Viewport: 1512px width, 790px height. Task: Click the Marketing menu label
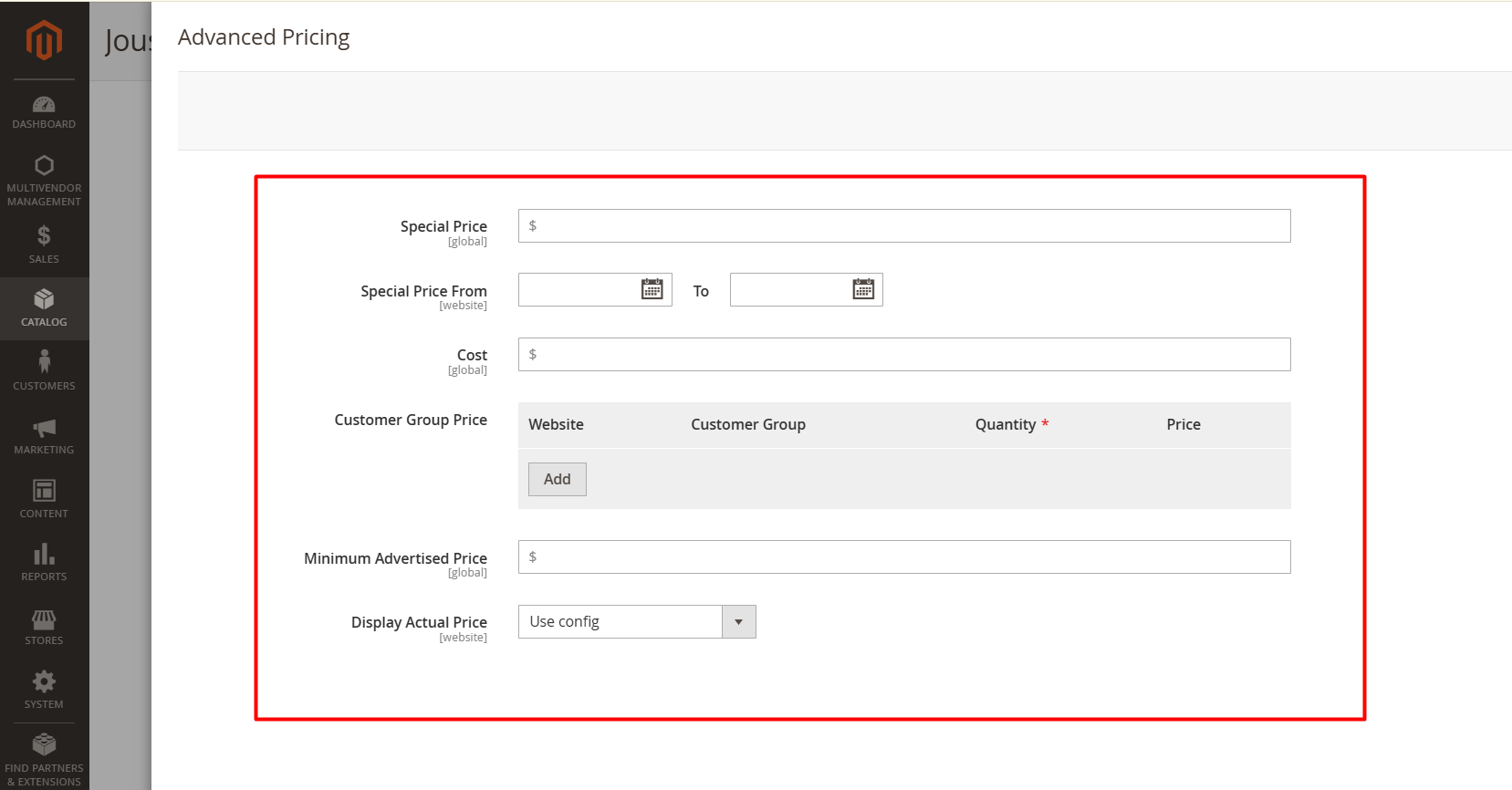pos(44,450)
